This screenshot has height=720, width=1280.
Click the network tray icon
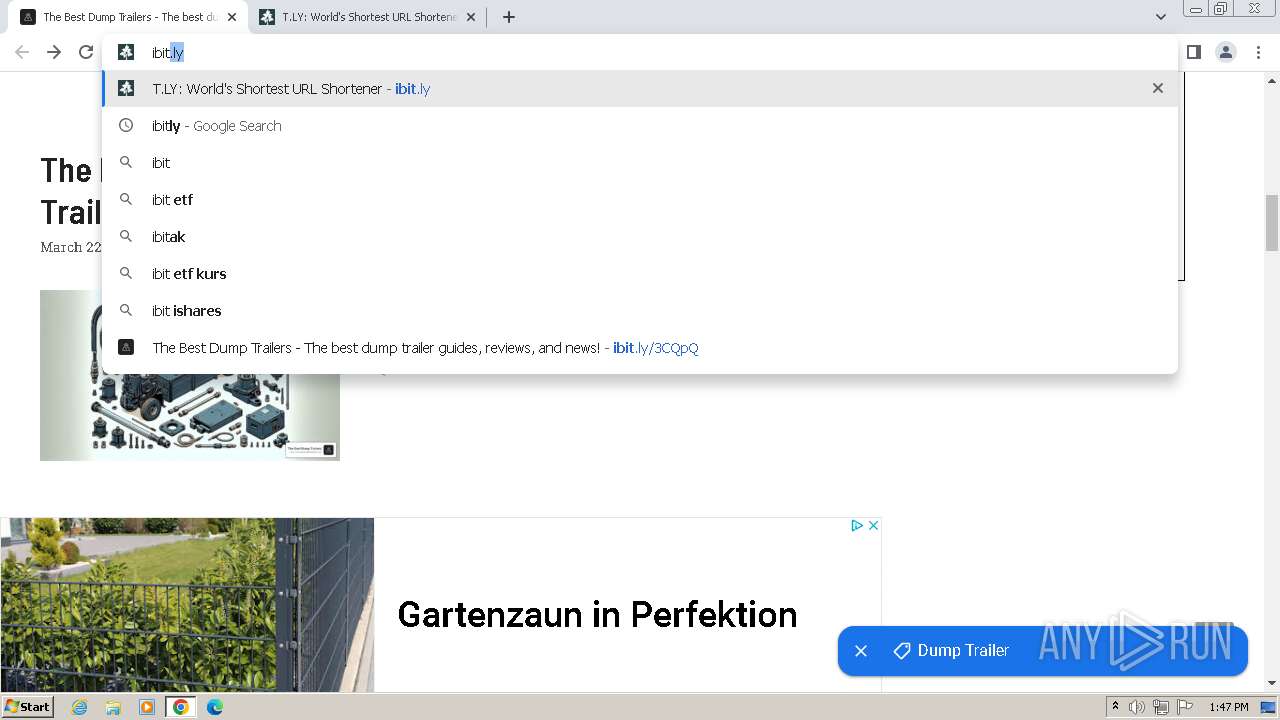(x=1161, y=707)
